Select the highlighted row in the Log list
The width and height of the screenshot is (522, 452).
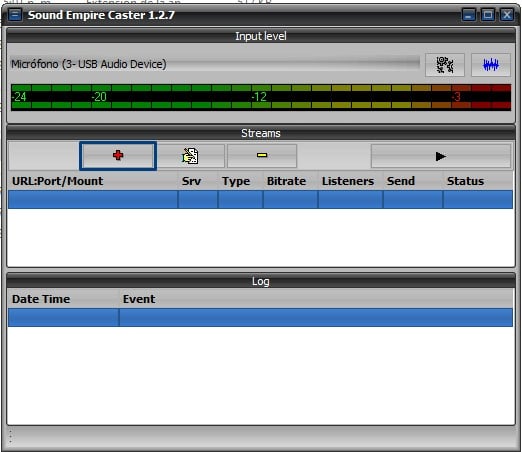pos(260,317)
